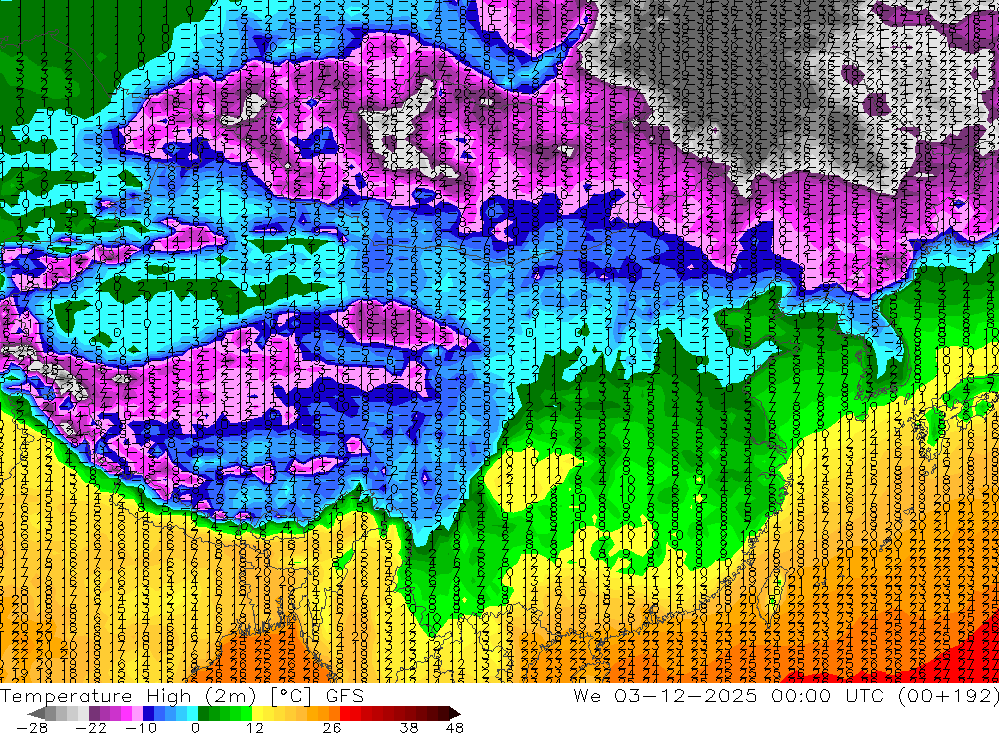
Task: Click the -22 legend label
Action: click(92, 727)
